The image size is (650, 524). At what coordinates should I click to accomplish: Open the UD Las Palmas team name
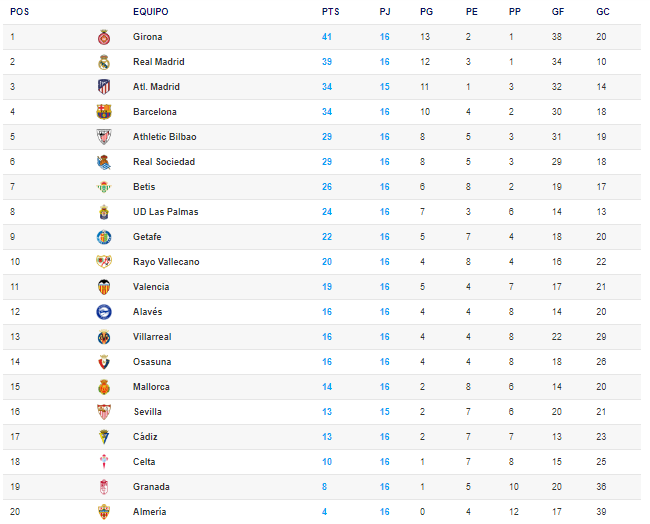pyautogui.click(x=165, y=212)
